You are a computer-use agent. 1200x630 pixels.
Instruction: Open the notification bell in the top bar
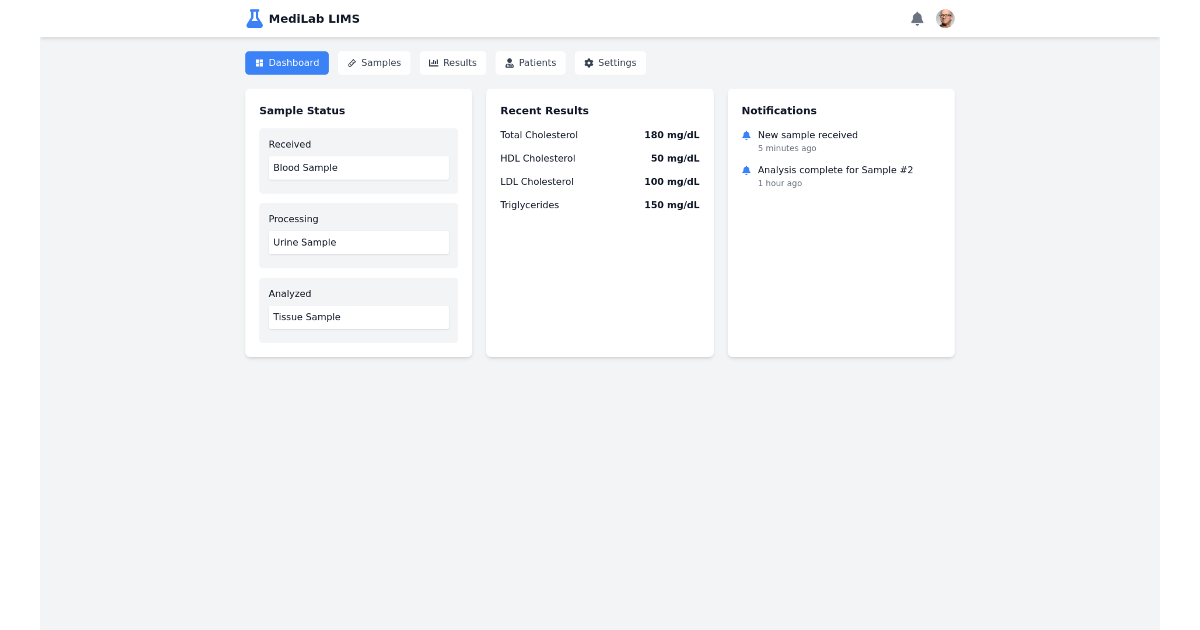click(917, 18)
